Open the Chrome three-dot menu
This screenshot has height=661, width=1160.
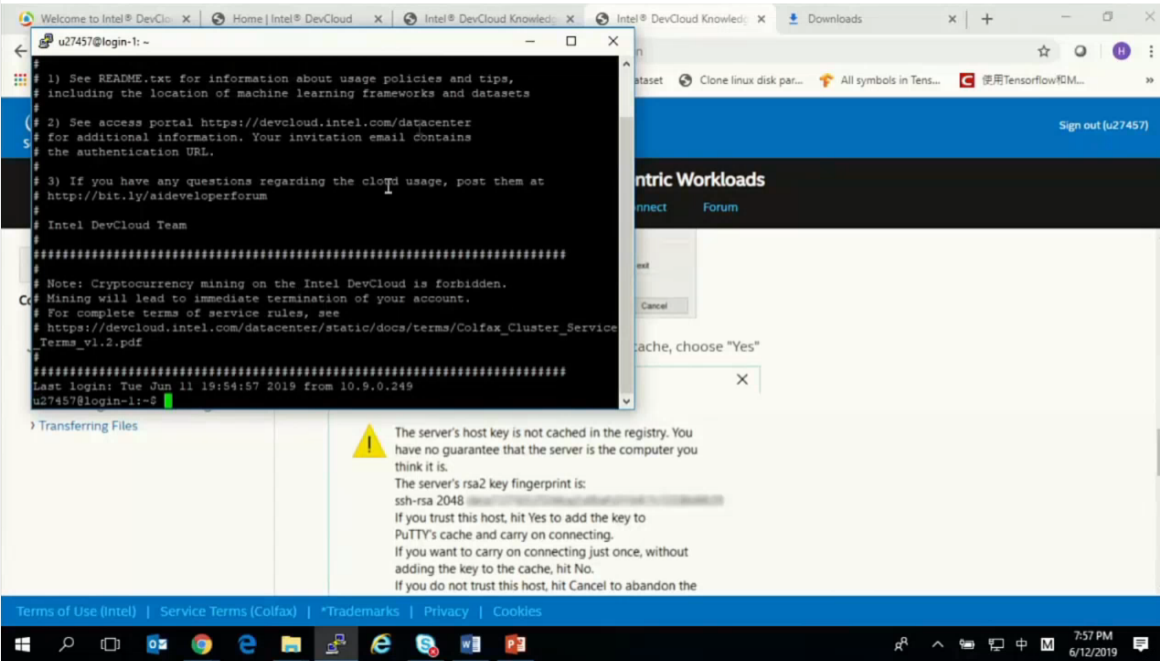1150,51
